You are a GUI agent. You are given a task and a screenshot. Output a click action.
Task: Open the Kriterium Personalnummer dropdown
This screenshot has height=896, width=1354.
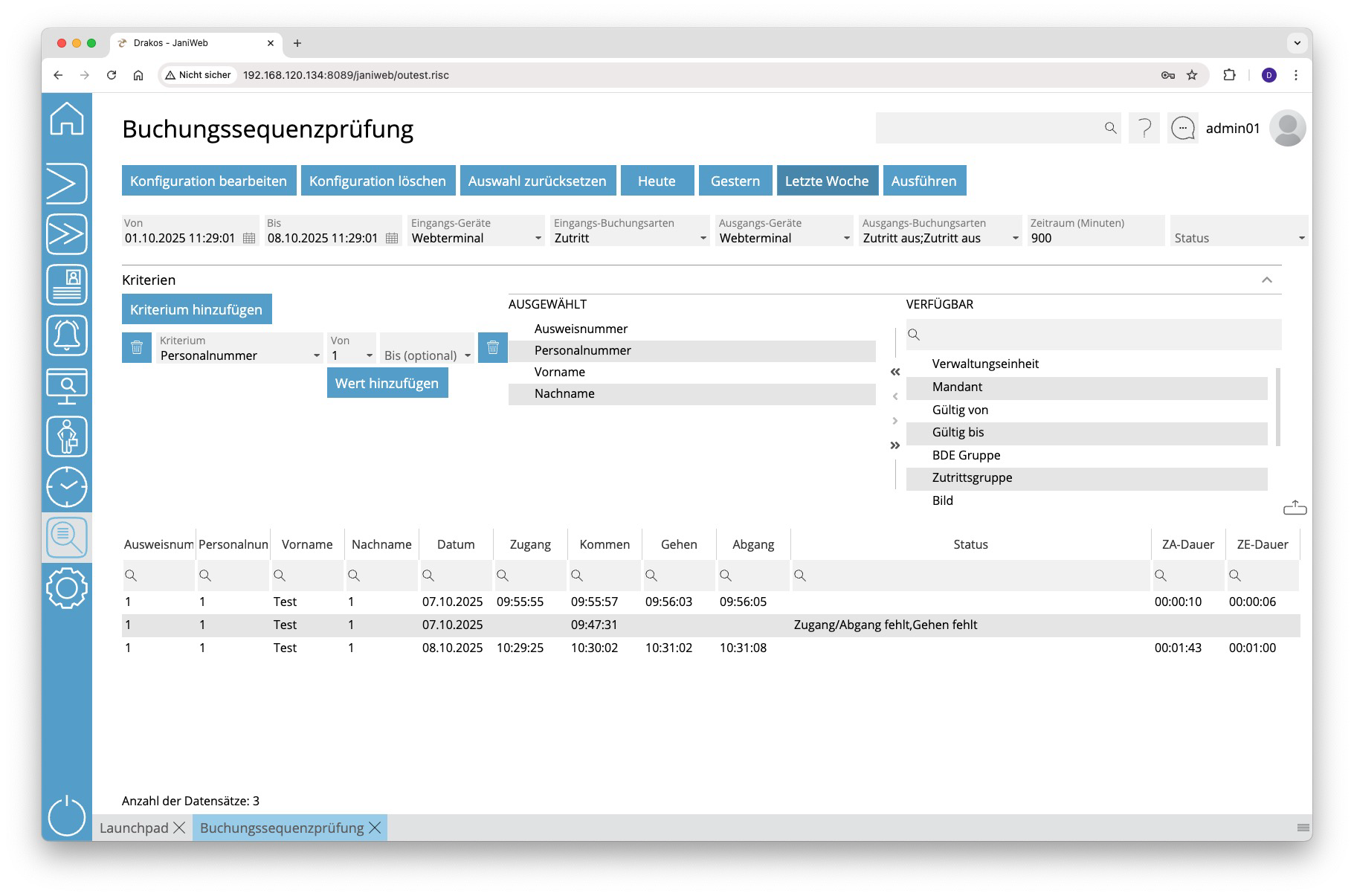point(317,356)
